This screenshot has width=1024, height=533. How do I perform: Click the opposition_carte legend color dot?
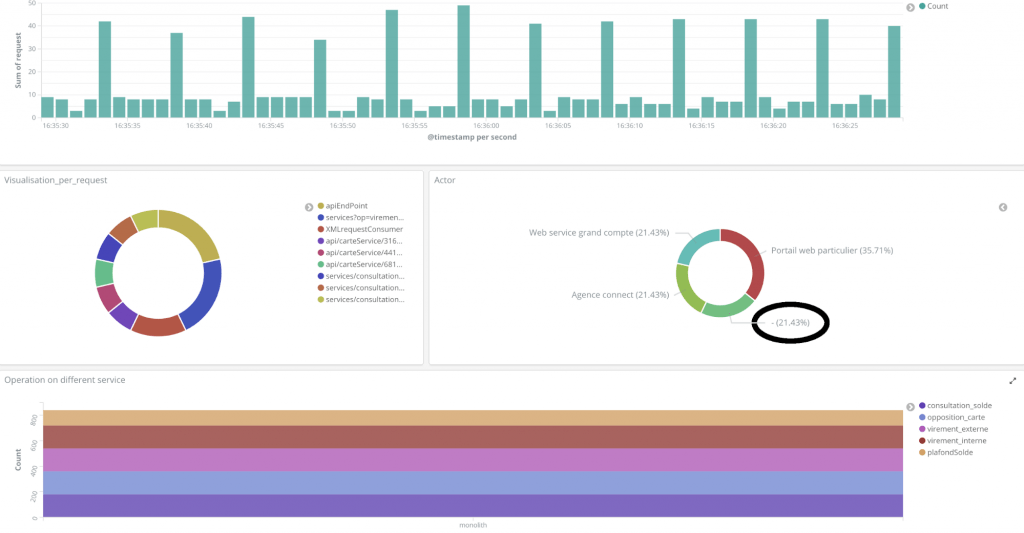point(921,417)
